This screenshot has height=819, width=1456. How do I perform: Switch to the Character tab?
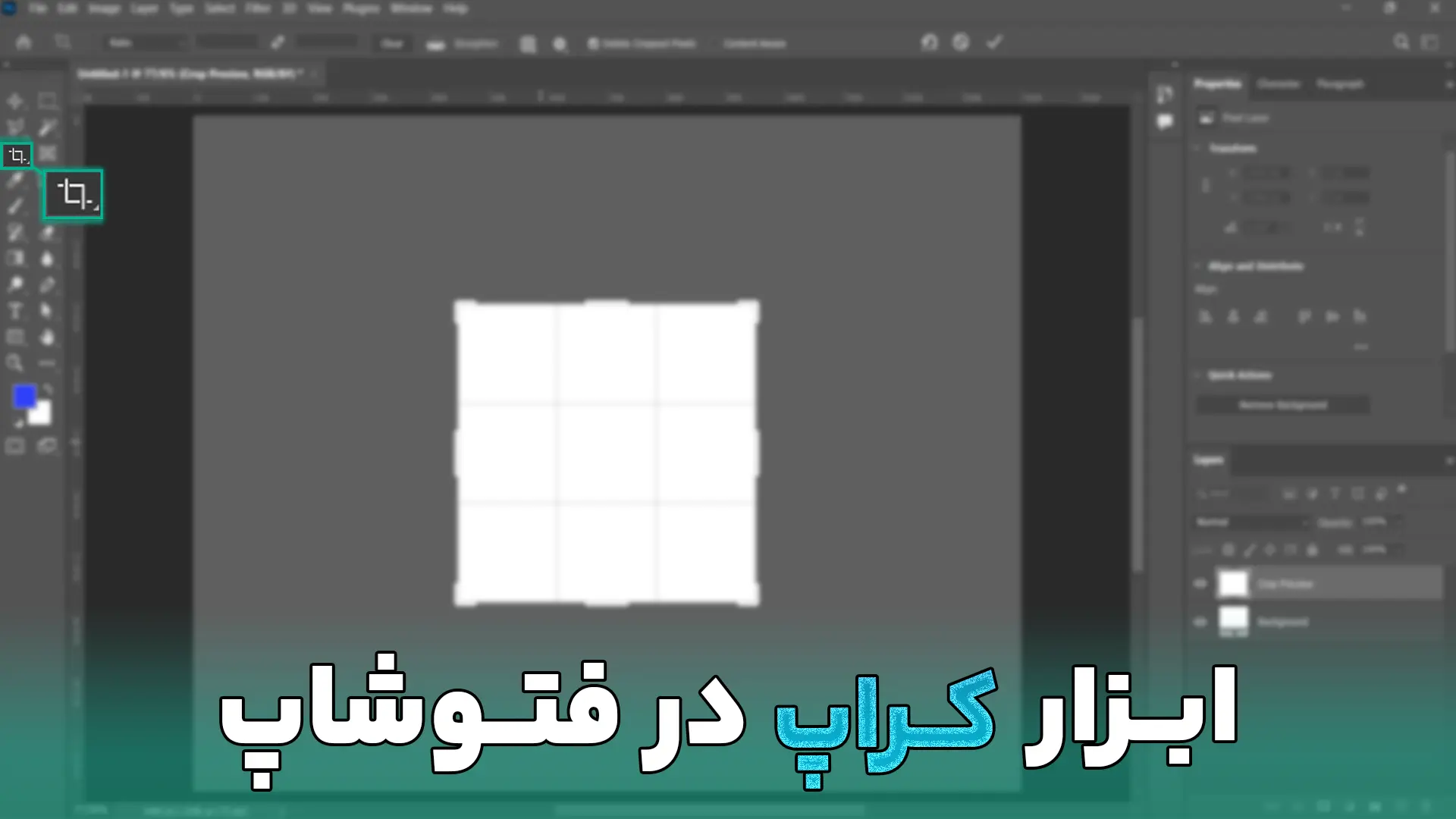(1278, 83)
